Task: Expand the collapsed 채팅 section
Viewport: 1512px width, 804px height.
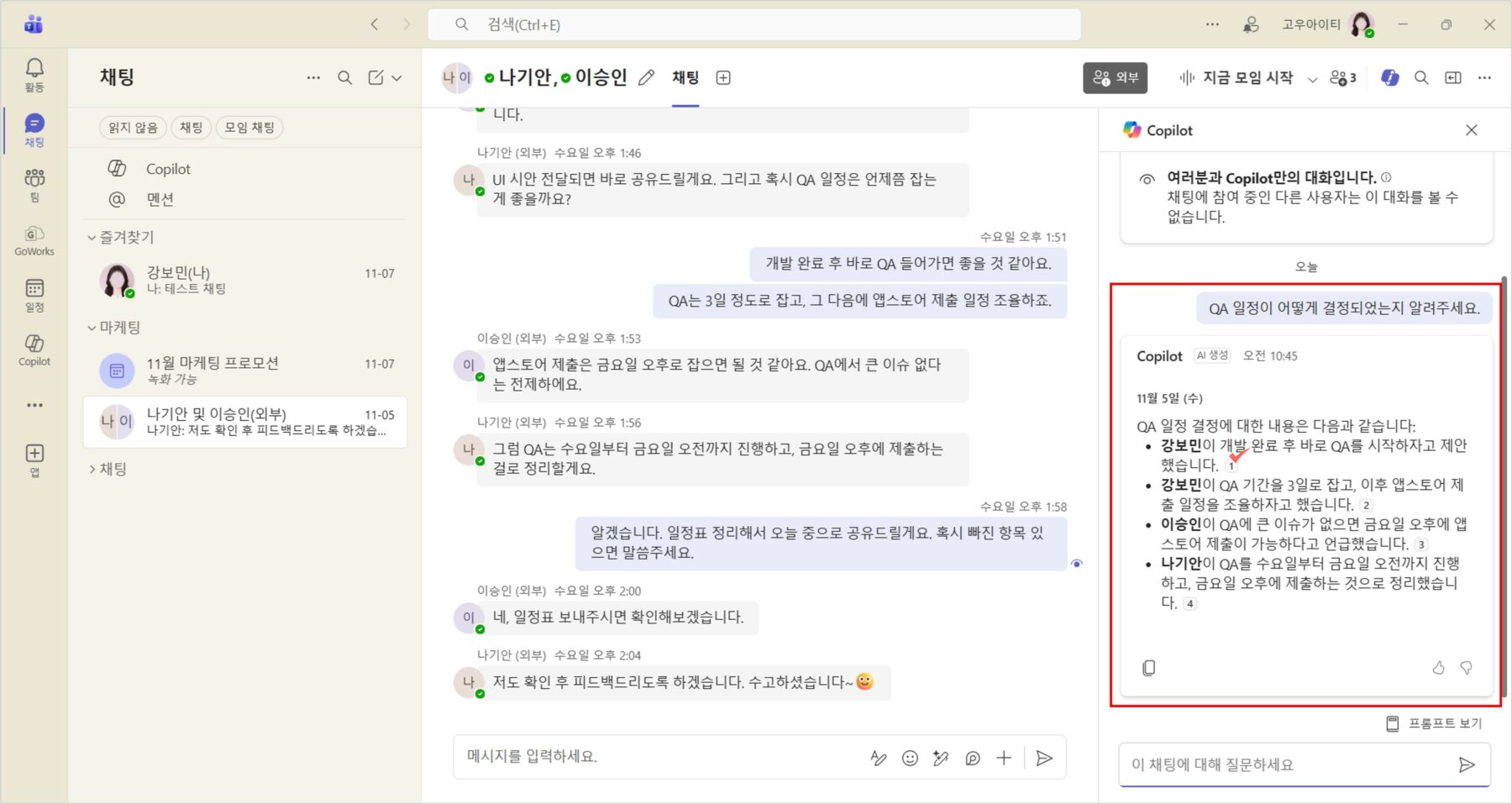Action: [92, 469]
